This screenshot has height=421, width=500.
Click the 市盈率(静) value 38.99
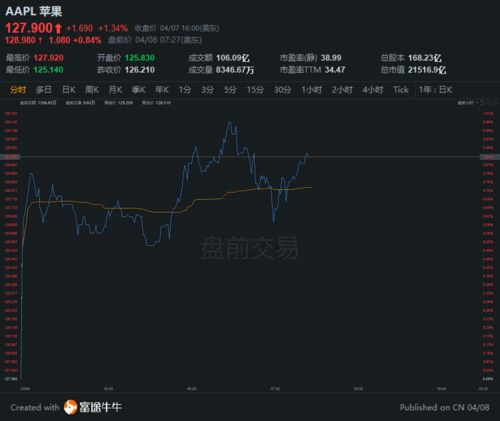tap(331, 58)
